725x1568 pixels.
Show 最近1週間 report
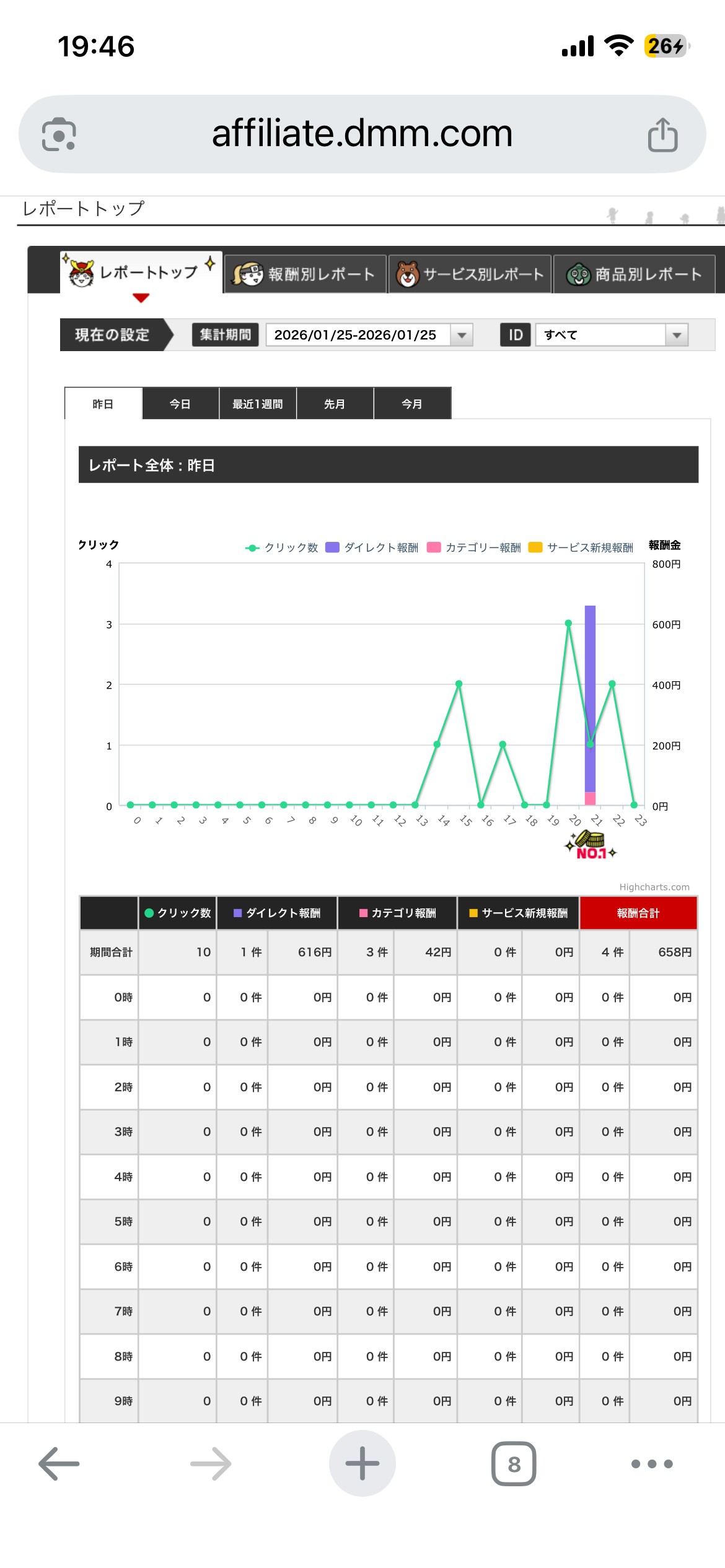point(258,404)
